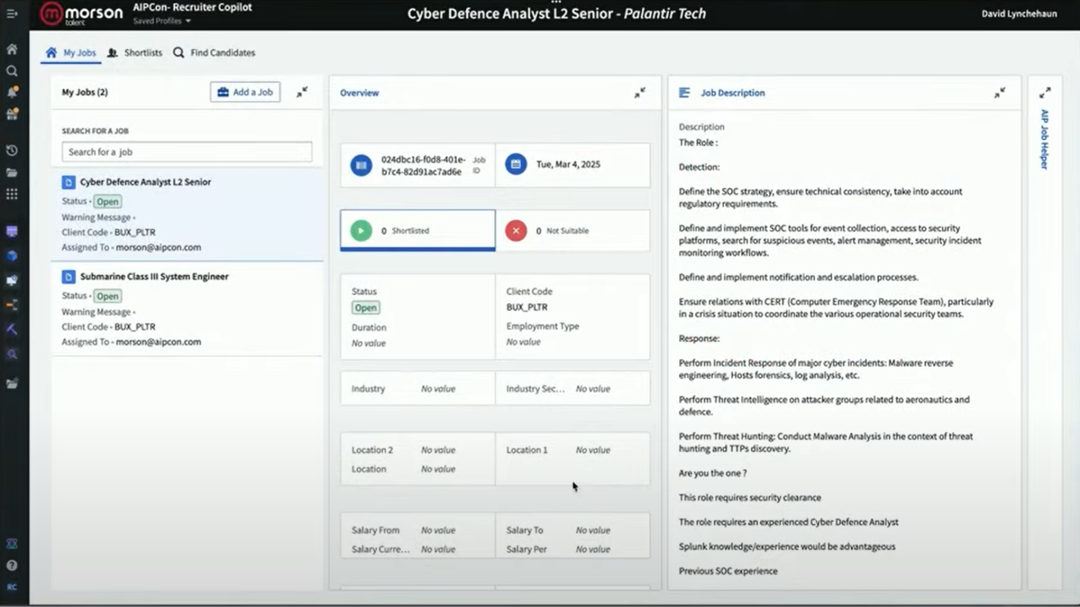This screenshot has width=1080, height=607.
Task: Click the red Not Suitable X icon
Action: pyautogui.click(x=516, y=231)
